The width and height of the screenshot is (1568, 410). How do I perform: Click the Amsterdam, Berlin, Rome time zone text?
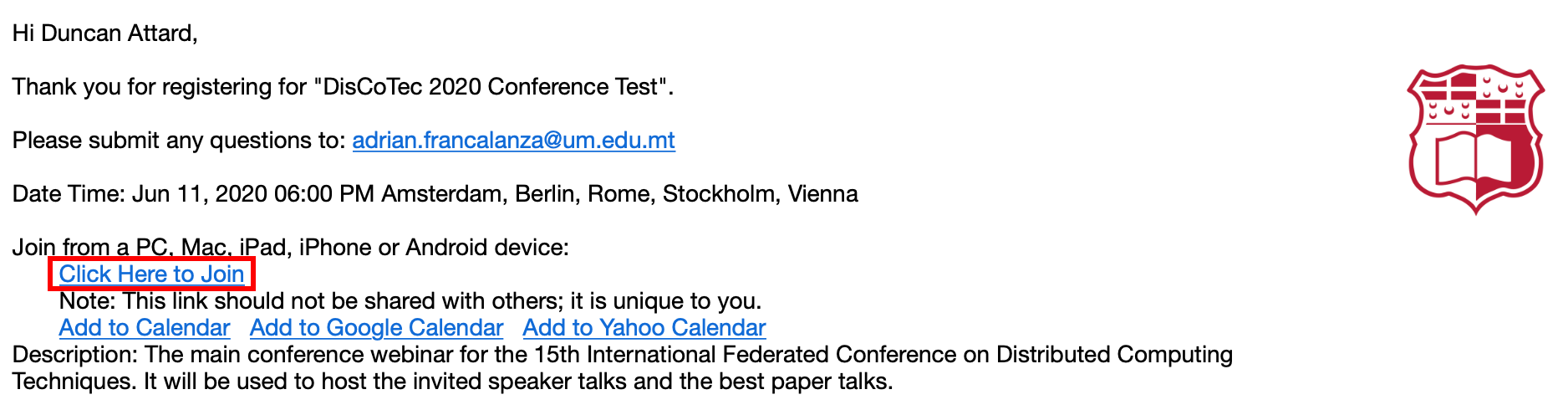click(619, 193)
